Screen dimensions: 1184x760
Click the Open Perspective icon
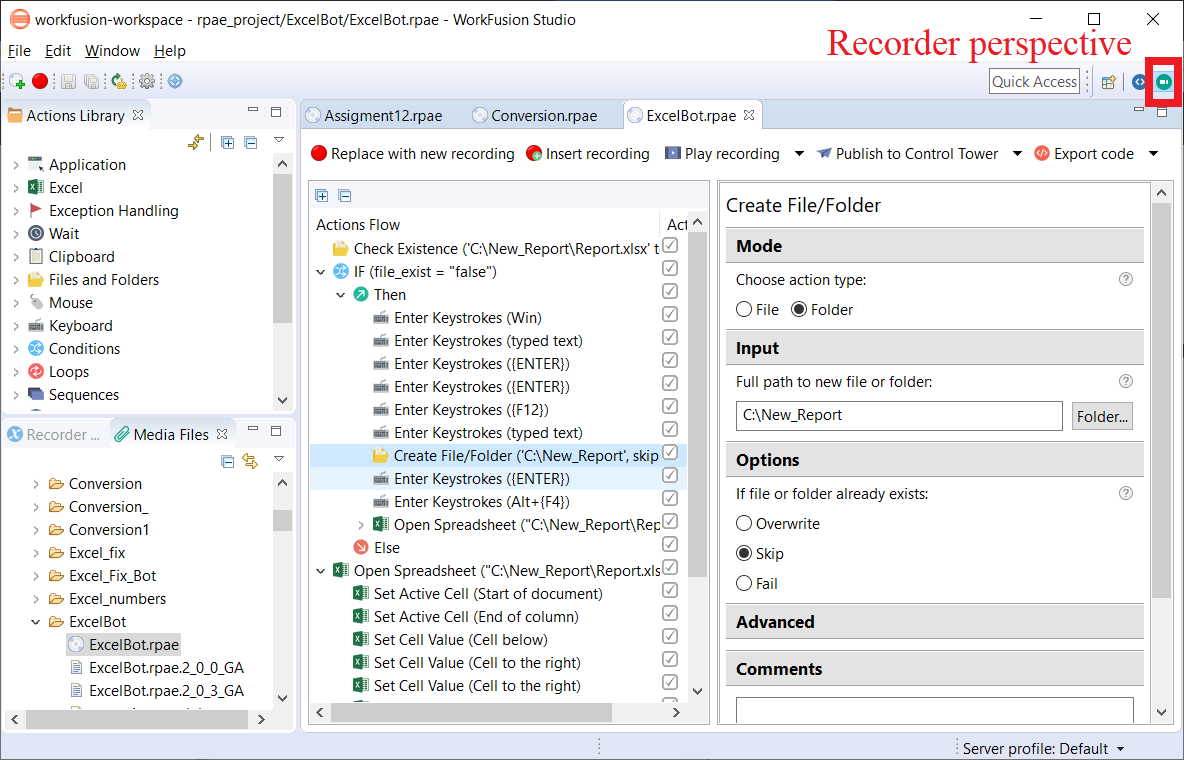click(1108, 82)
